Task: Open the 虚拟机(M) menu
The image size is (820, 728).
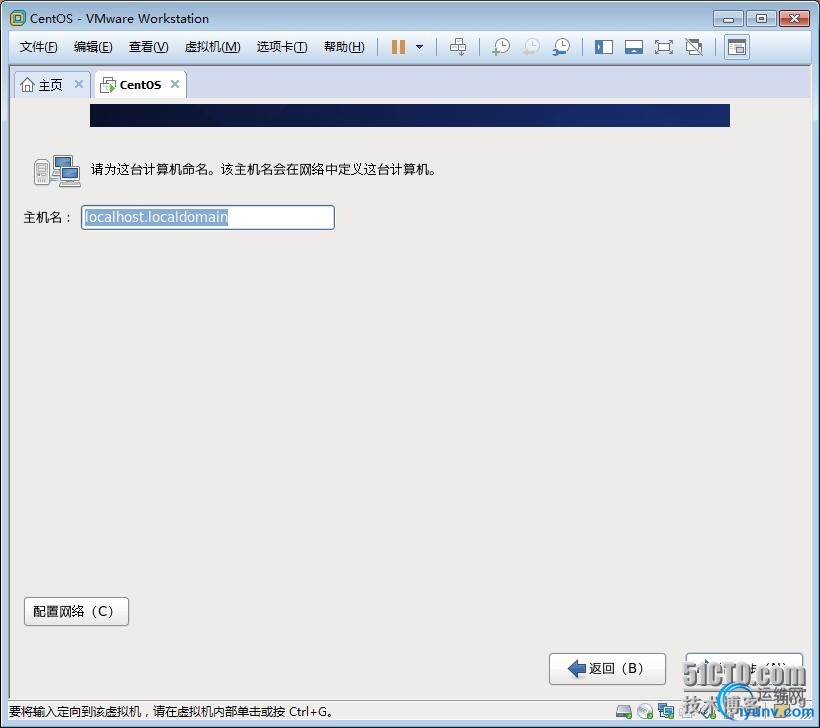Action: tap(212, 47)
